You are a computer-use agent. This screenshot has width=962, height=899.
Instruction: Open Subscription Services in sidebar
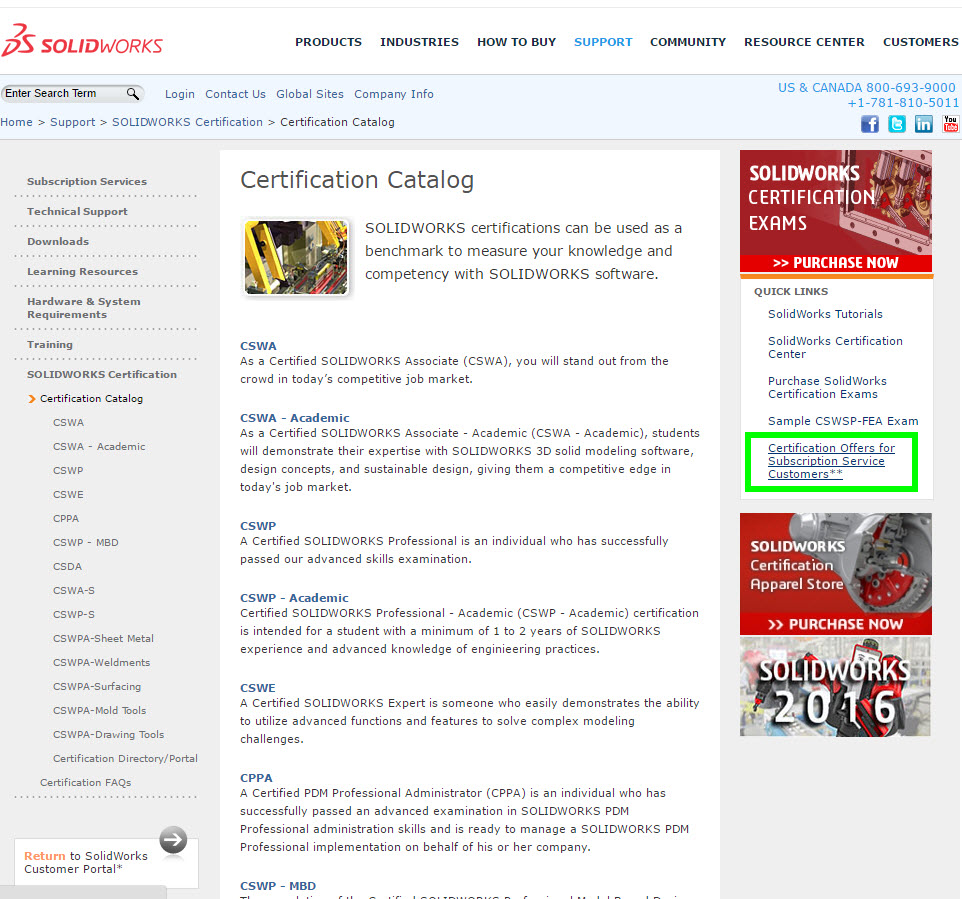tap(87, 182)
